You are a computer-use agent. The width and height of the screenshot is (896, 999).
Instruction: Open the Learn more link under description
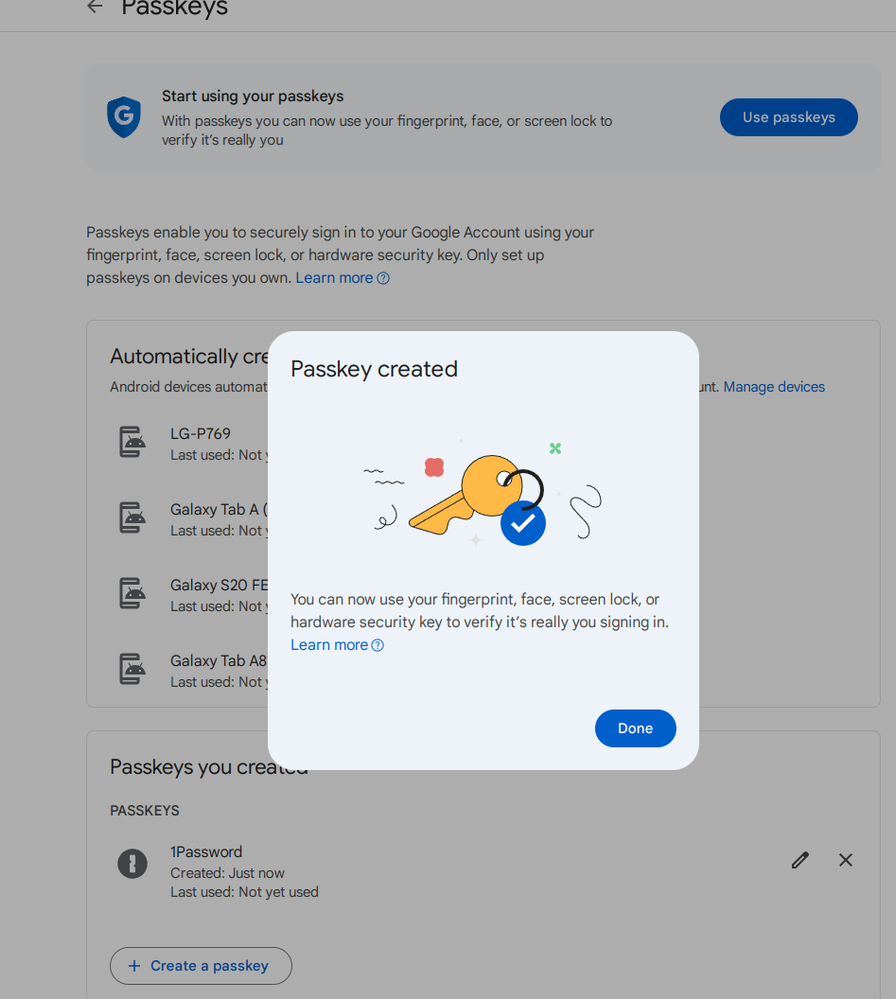click(334, 278)
